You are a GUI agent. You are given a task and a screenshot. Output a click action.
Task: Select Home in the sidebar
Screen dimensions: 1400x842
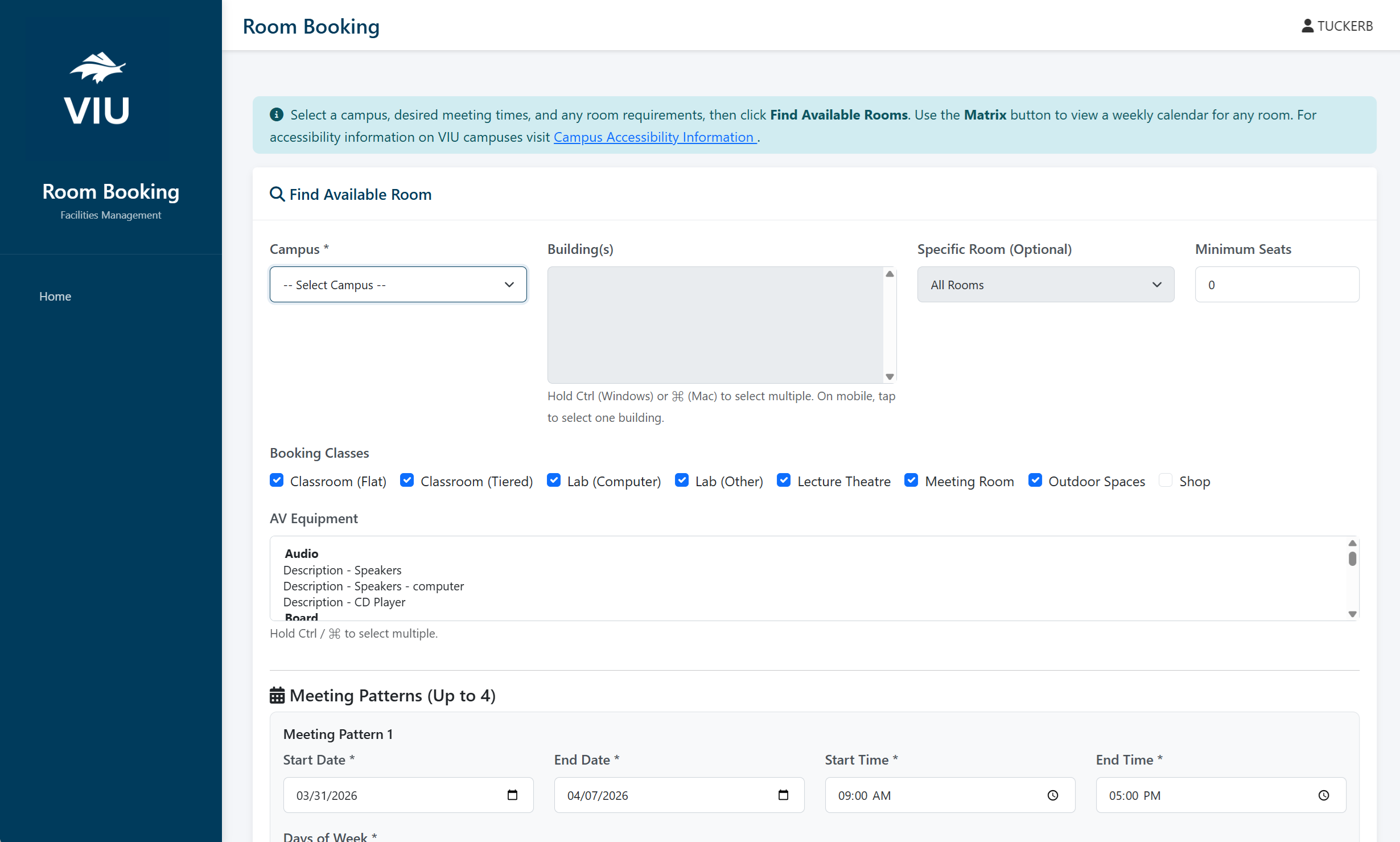tap(55, 296)
